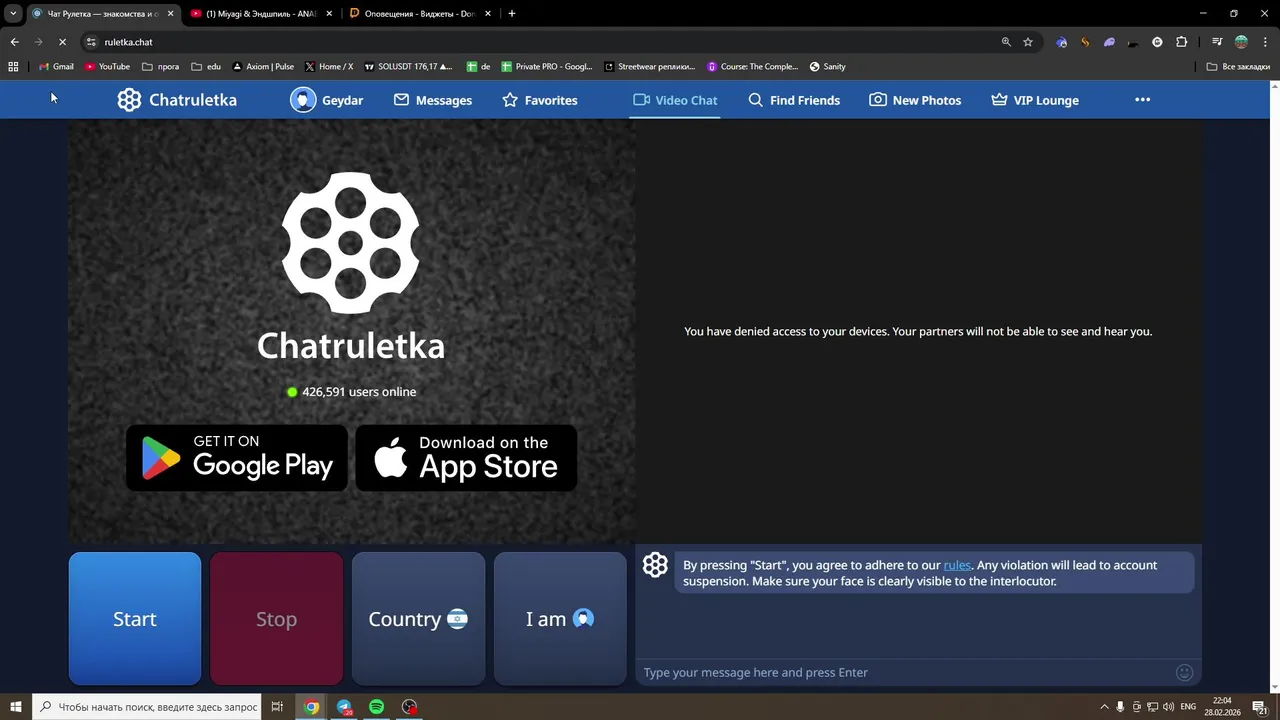Viewport: 1280px width, 720px height.
Task: Open the SOLUSDT bookmark
Action: [x=408, y=67]
